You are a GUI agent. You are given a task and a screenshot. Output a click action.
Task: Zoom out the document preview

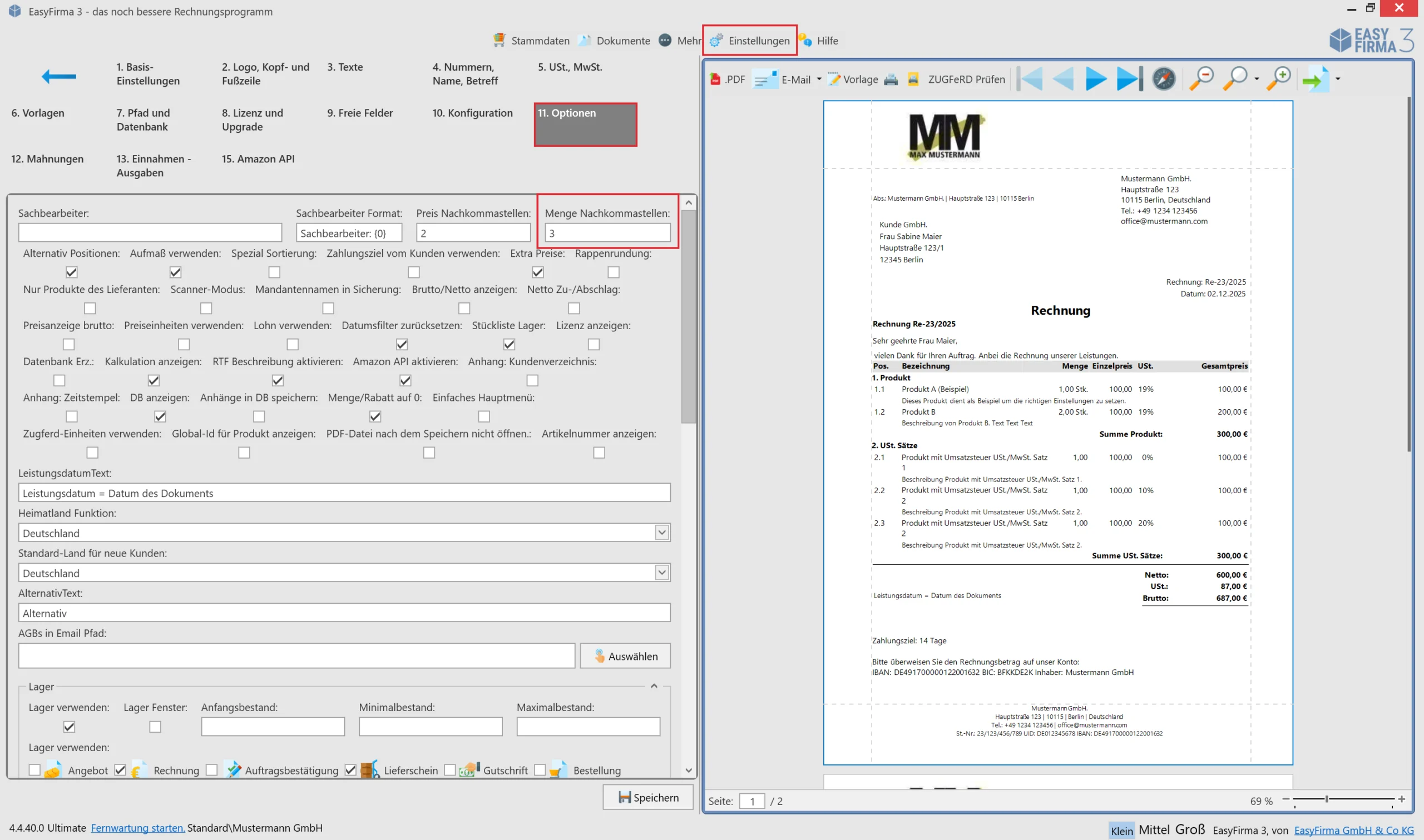[1200, 79]
